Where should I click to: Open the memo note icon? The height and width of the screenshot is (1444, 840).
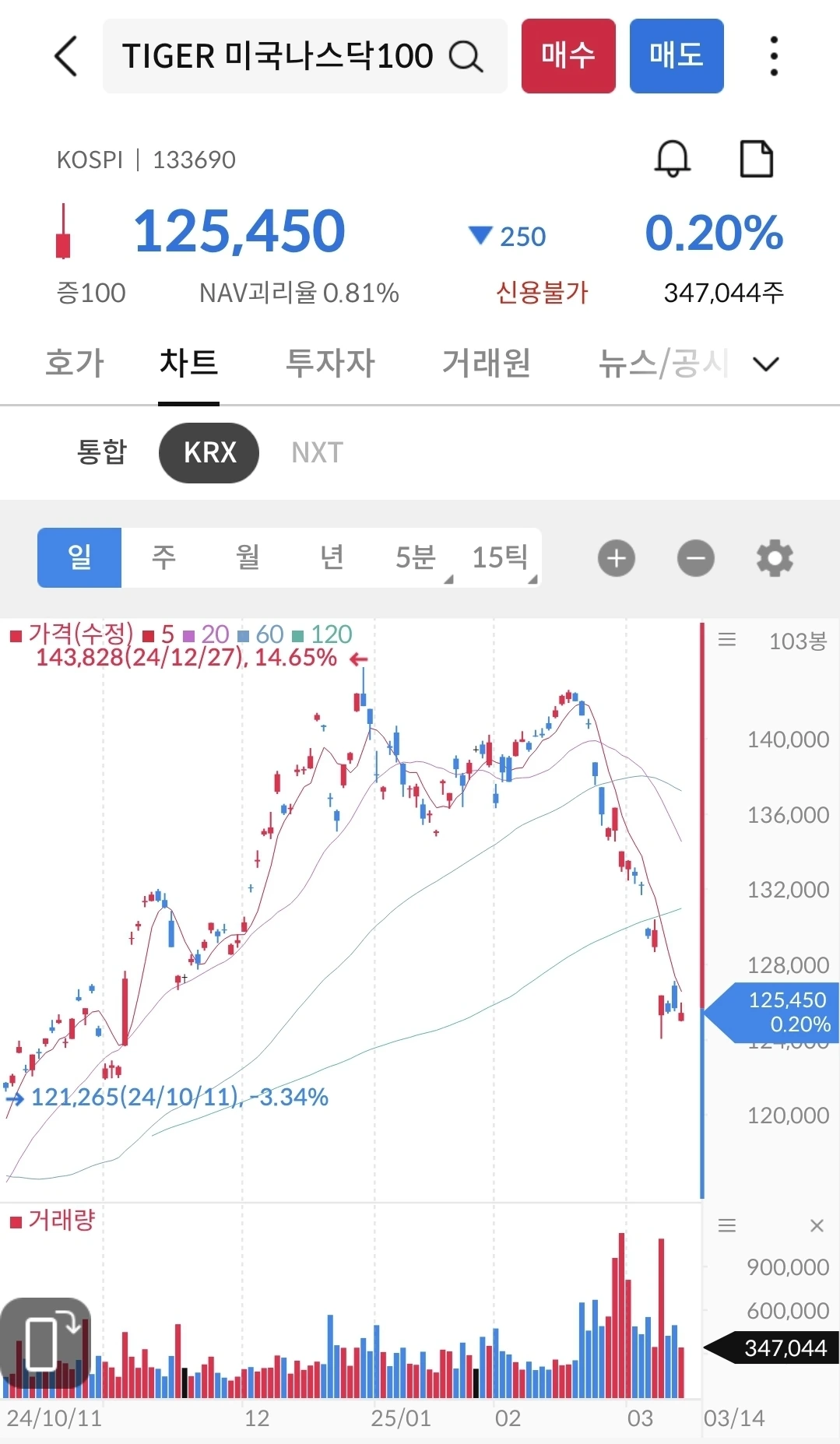(x=755, y=159)
